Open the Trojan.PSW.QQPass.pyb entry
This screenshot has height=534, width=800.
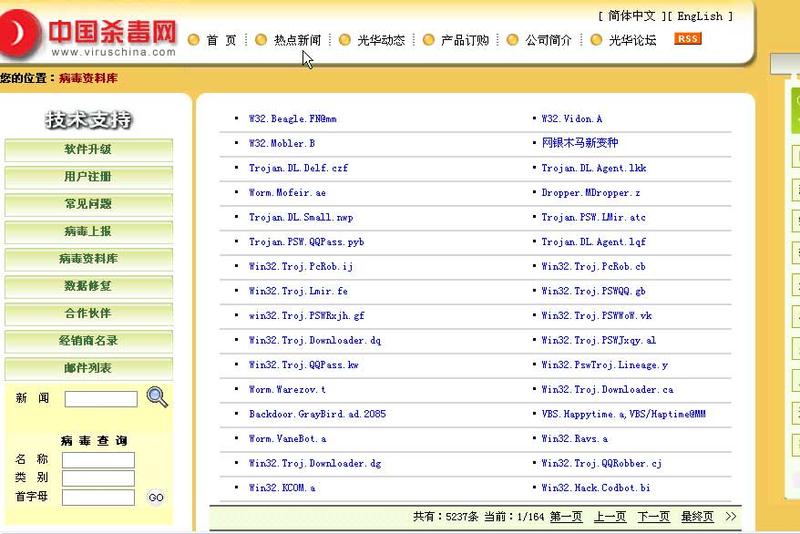(306, 242)
